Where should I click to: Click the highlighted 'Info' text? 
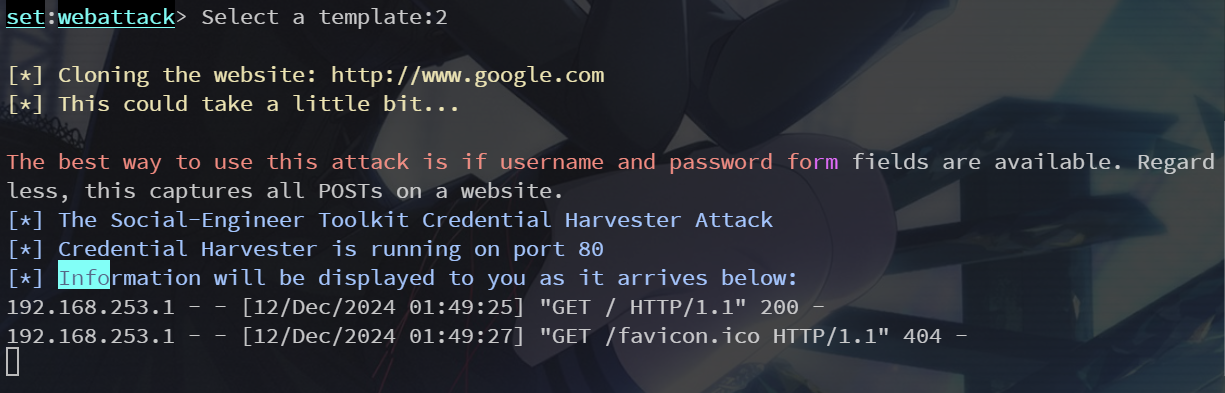84,278
